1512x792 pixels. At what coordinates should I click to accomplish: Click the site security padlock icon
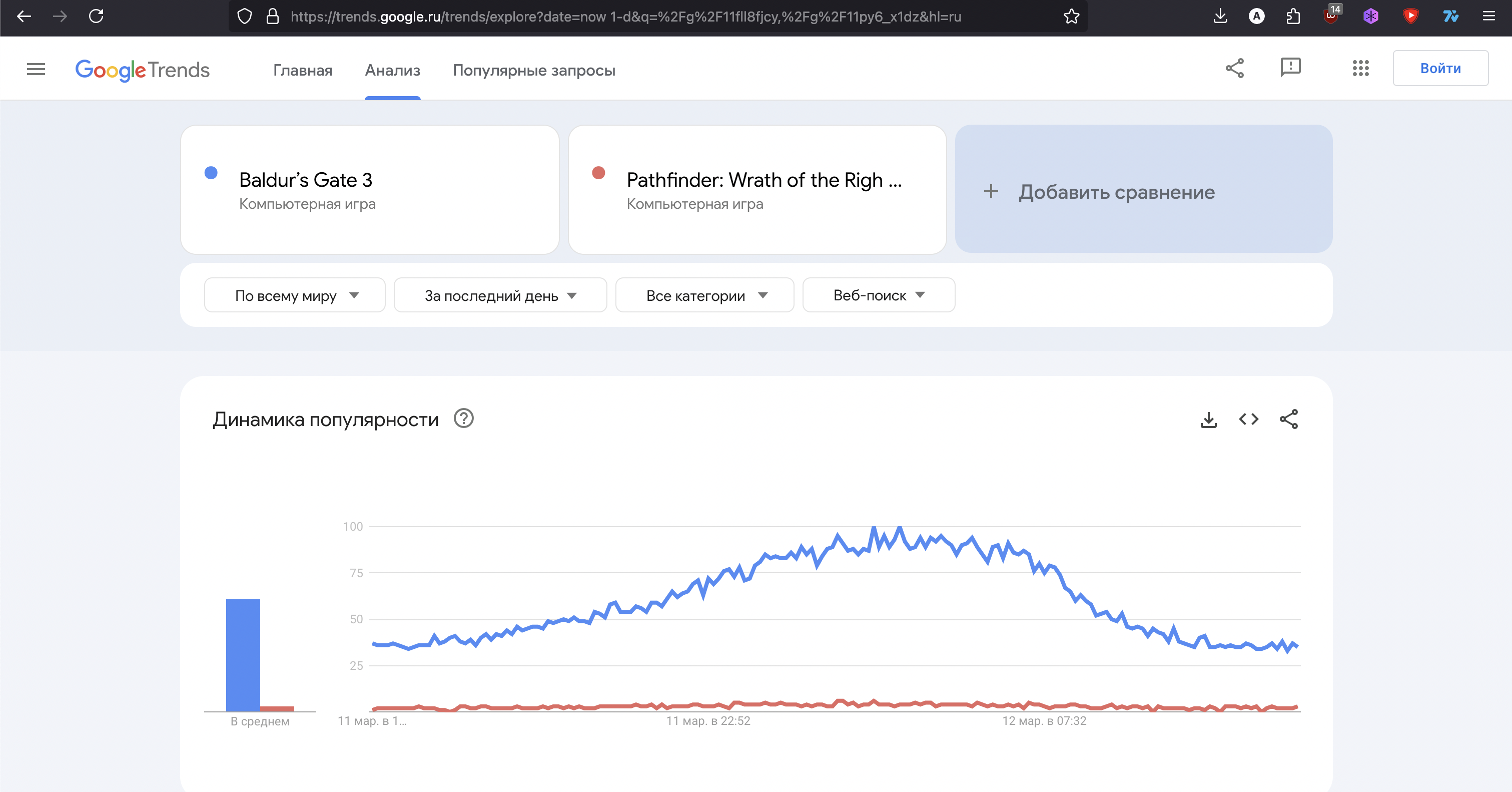click(272, 17)
